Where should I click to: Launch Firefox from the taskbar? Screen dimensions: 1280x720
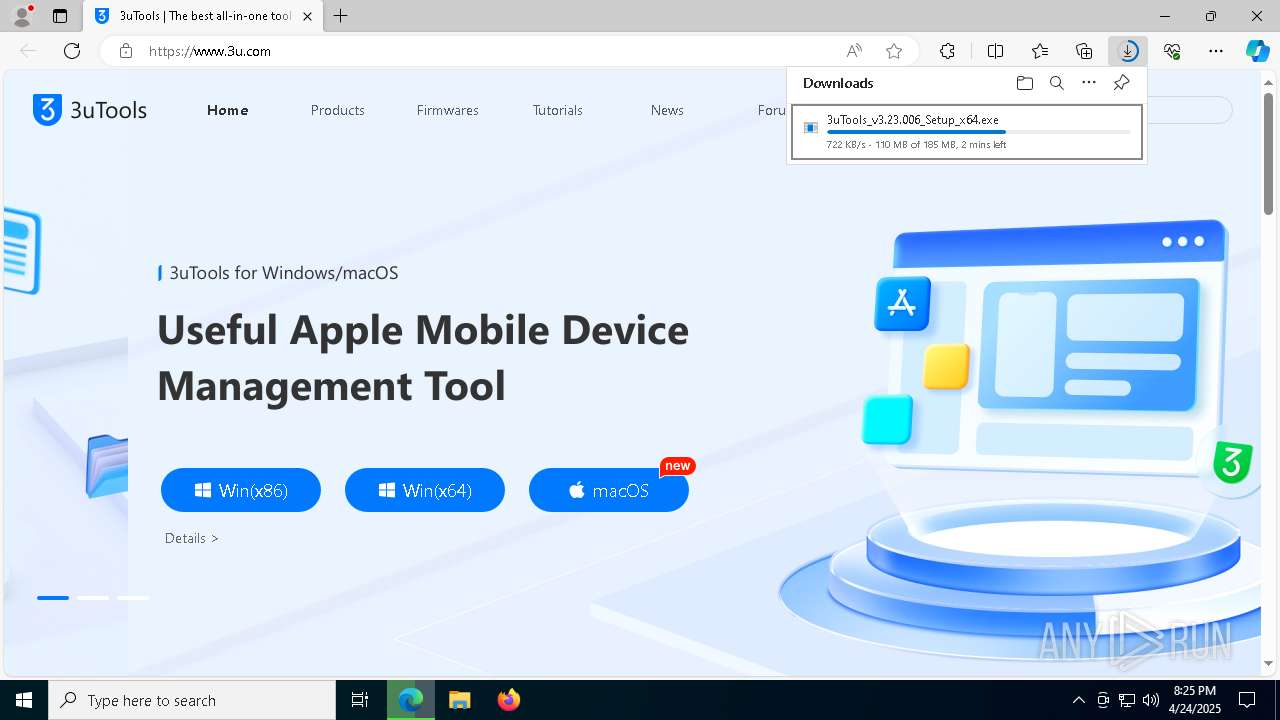pyautogui.click(x=509, y=700)
